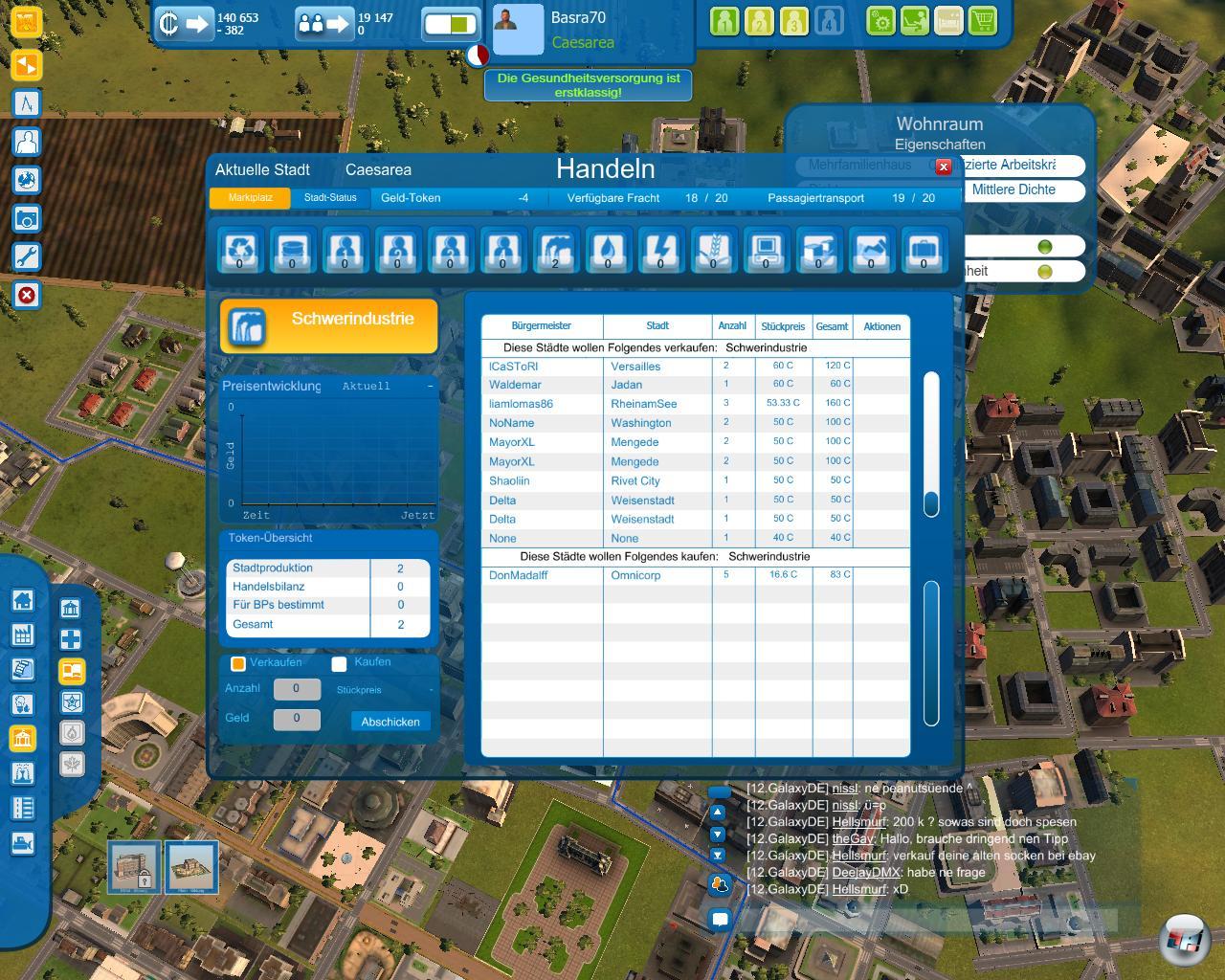The height and width of the screenshot is (980, 1225).
Task: Open the shopping cart icon
Action: (x=982, y=20)
